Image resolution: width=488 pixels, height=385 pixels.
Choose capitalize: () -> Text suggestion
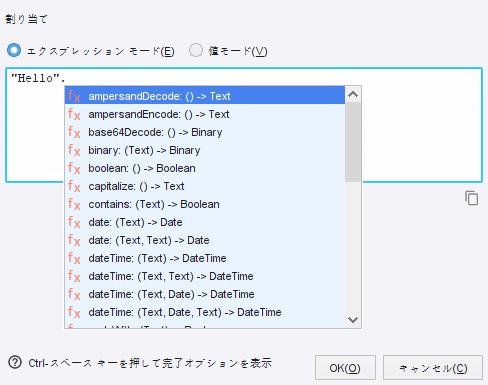coord(205,186)
